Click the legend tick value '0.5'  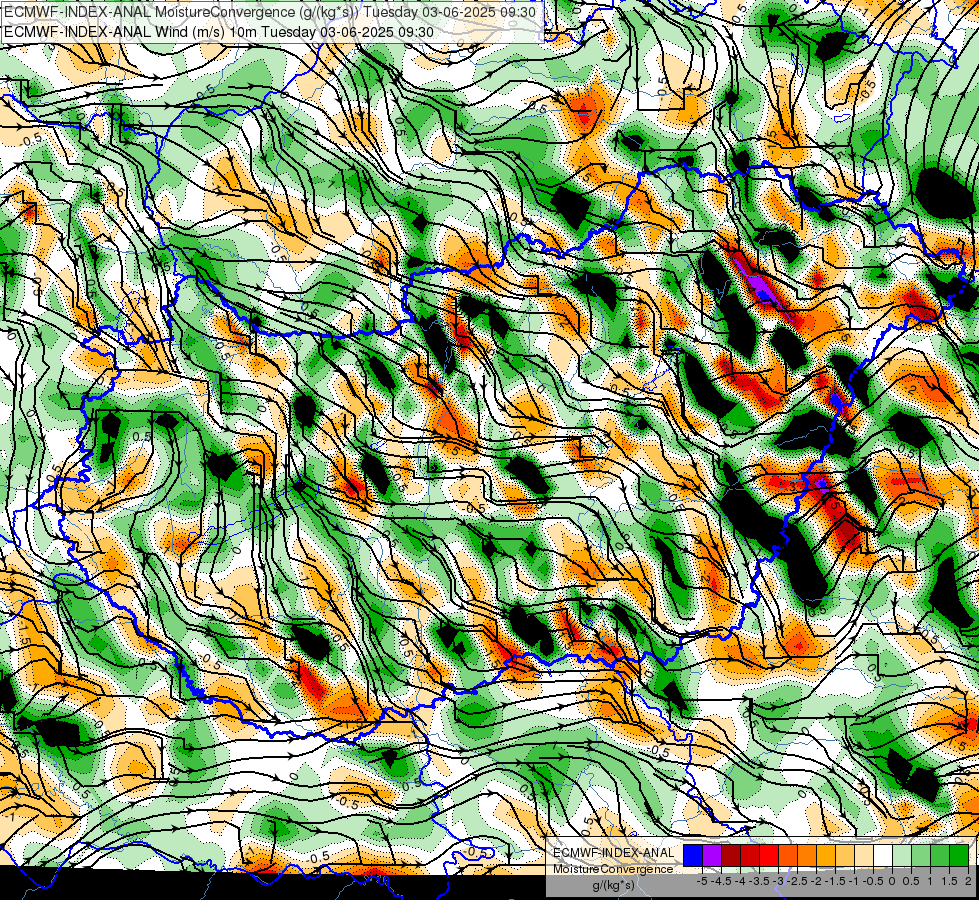click(x=912, y=881)
